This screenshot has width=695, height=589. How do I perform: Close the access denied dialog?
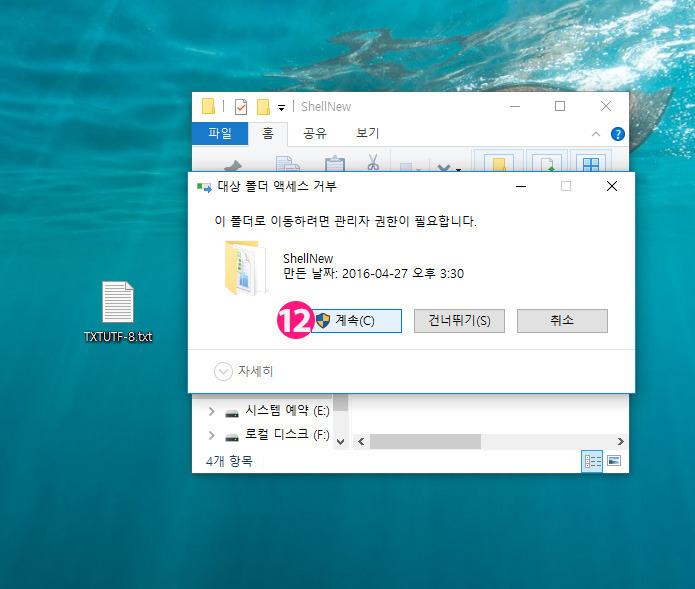[612, 187]
